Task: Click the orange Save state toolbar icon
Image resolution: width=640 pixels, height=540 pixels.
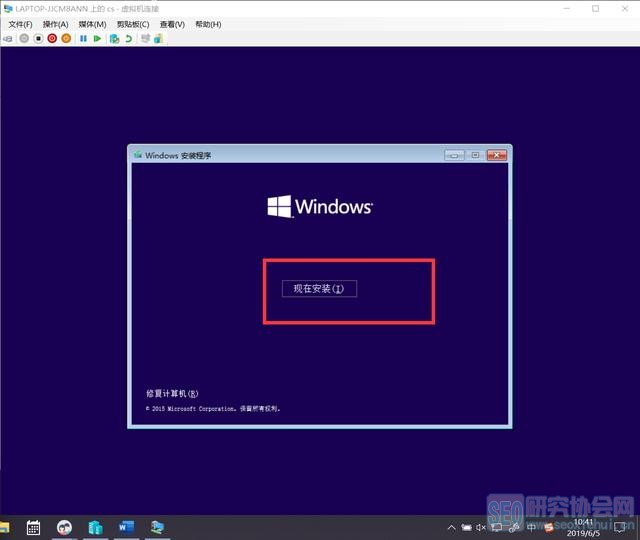Action: coord(66,38)
